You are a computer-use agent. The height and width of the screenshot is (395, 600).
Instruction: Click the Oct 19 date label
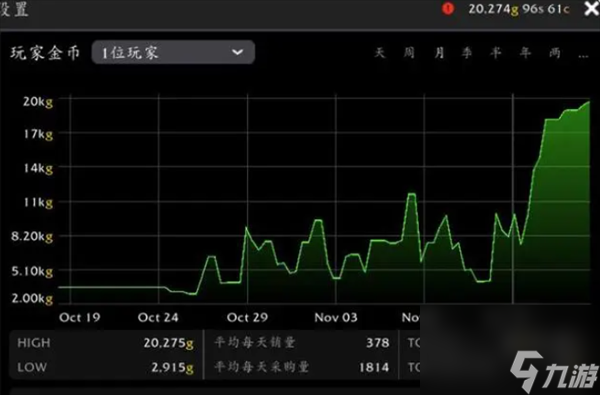[80, 317]
